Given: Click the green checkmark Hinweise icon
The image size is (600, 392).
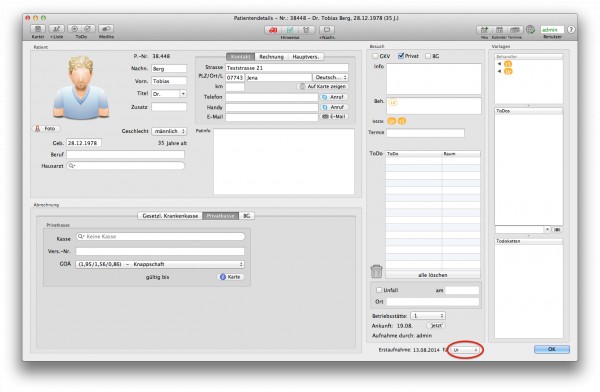Looking at the screenshot, I should pos(290,30).
